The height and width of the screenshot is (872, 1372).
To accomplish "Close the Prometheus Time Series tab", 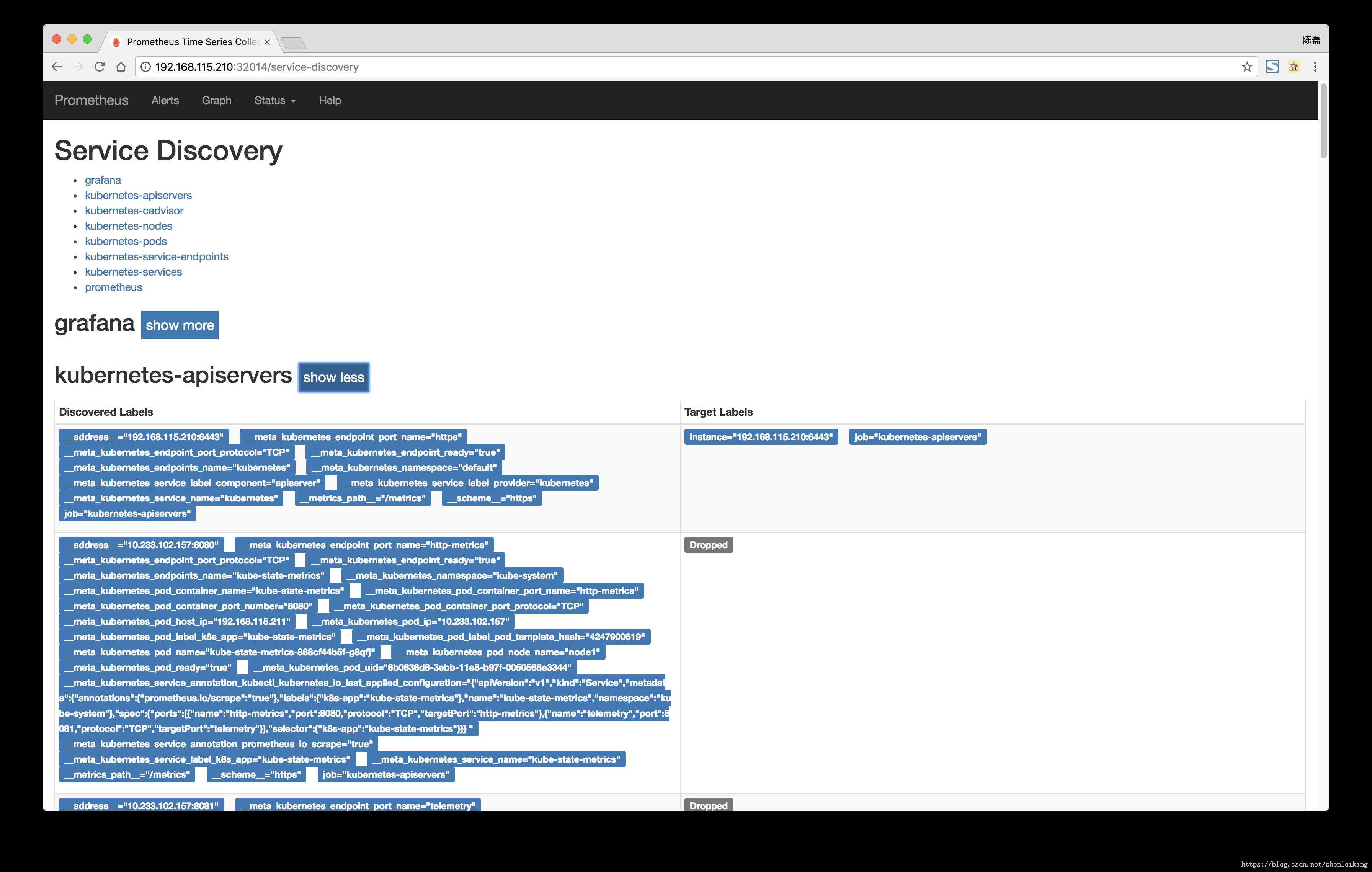I will (267, 42).
